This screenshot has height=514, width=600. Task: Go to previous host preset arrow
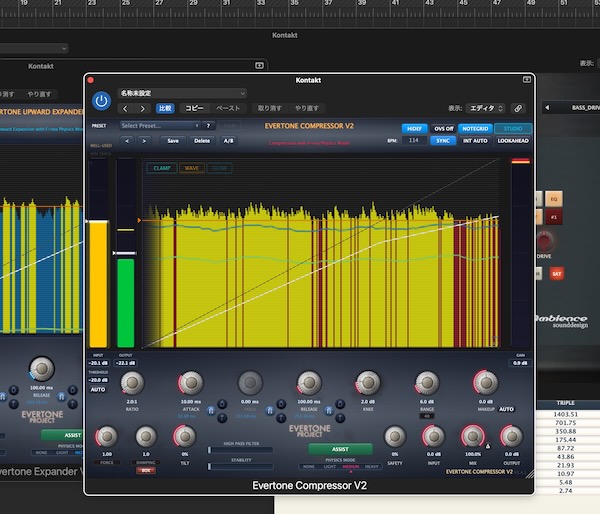coord(125,109)
